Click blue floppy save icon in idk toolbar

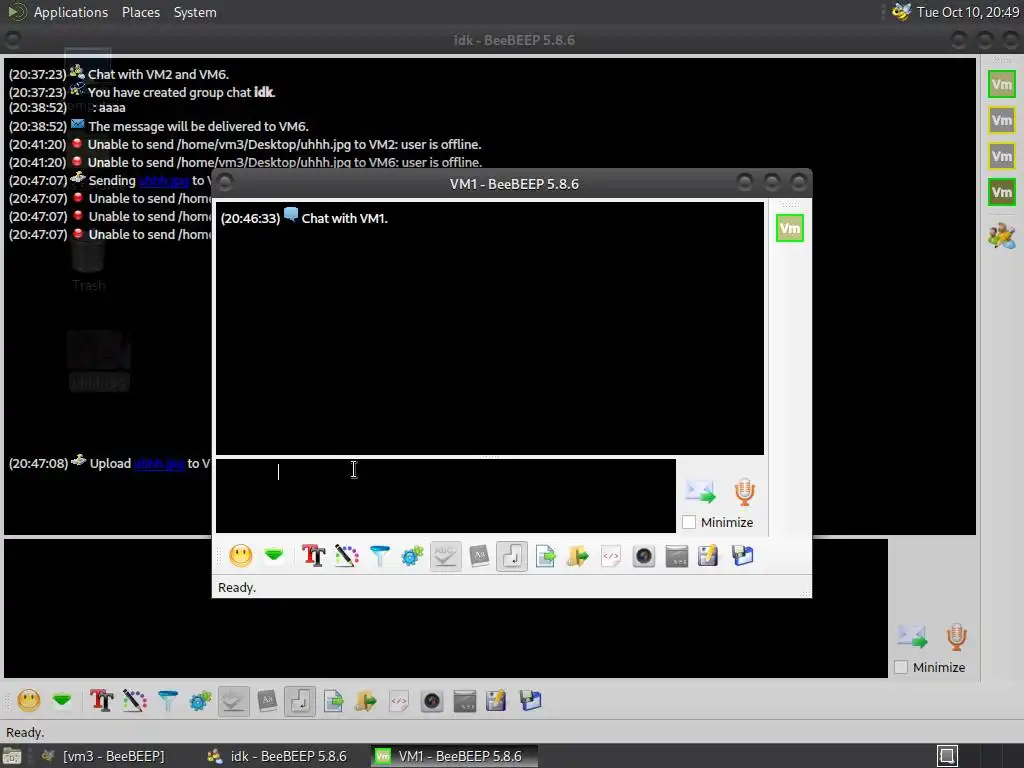pos(530,701)
